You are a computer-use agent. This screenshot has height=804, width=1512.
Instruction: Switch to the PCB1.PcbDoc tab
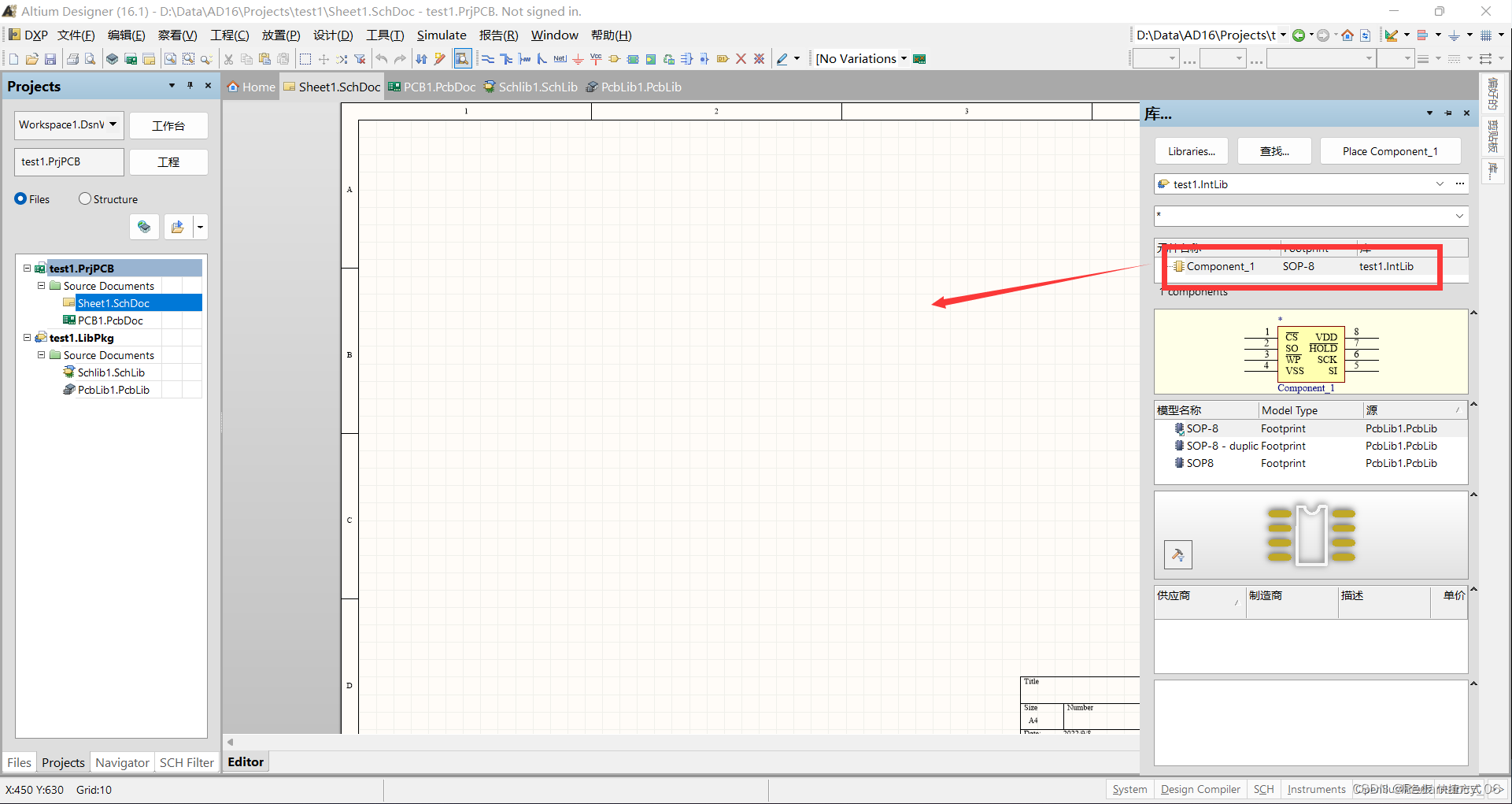pos(432,87)
